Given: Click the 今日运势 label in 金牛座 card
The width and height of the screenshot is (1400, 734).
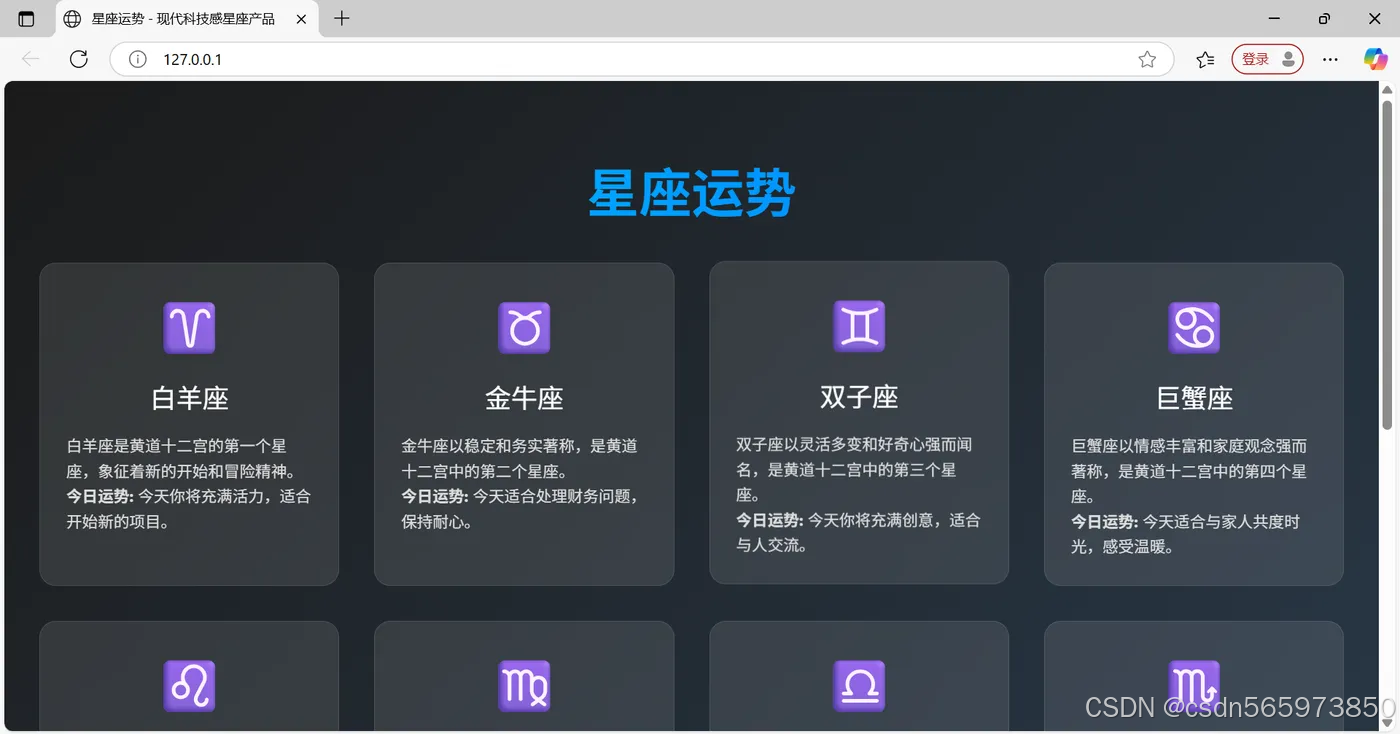Looking at the screenshot, I should (x=435, y=496).
